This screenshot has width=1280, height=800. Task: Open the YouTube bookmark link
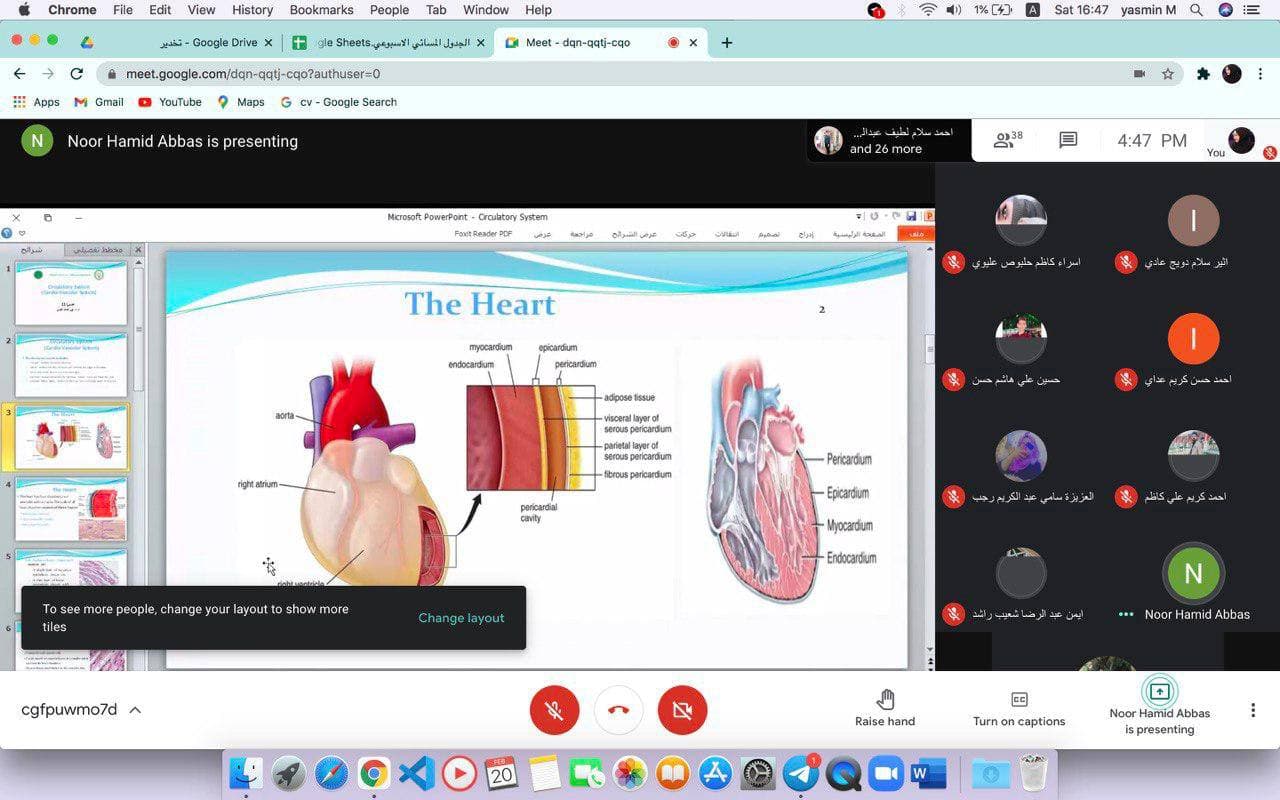coord(170,102)
